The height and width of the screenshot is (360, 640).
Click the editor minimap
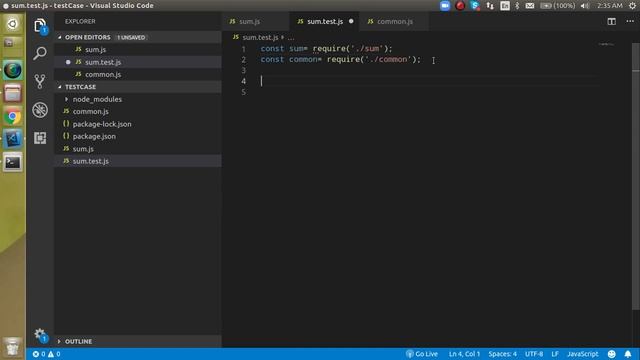tap(607, 44)
